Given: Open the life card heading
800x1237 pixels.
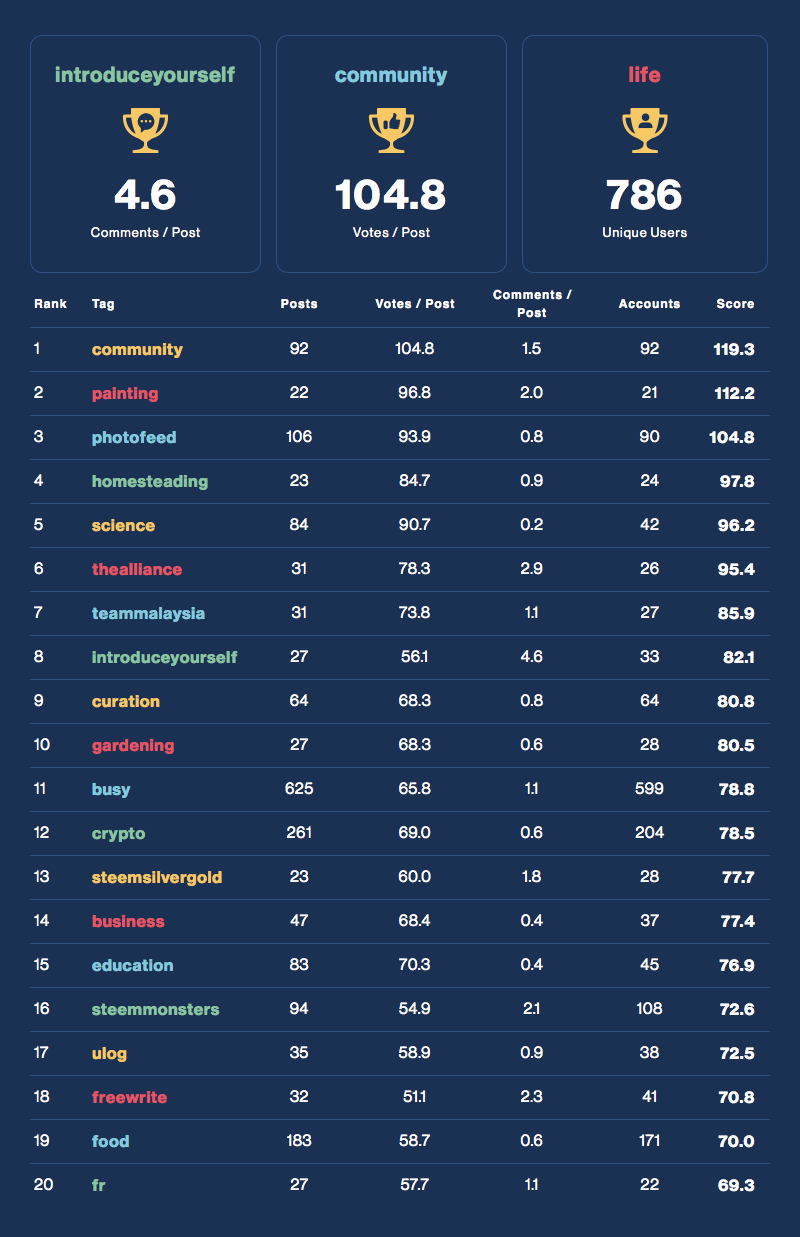Looking at the screenshot, I should [644, 75].
